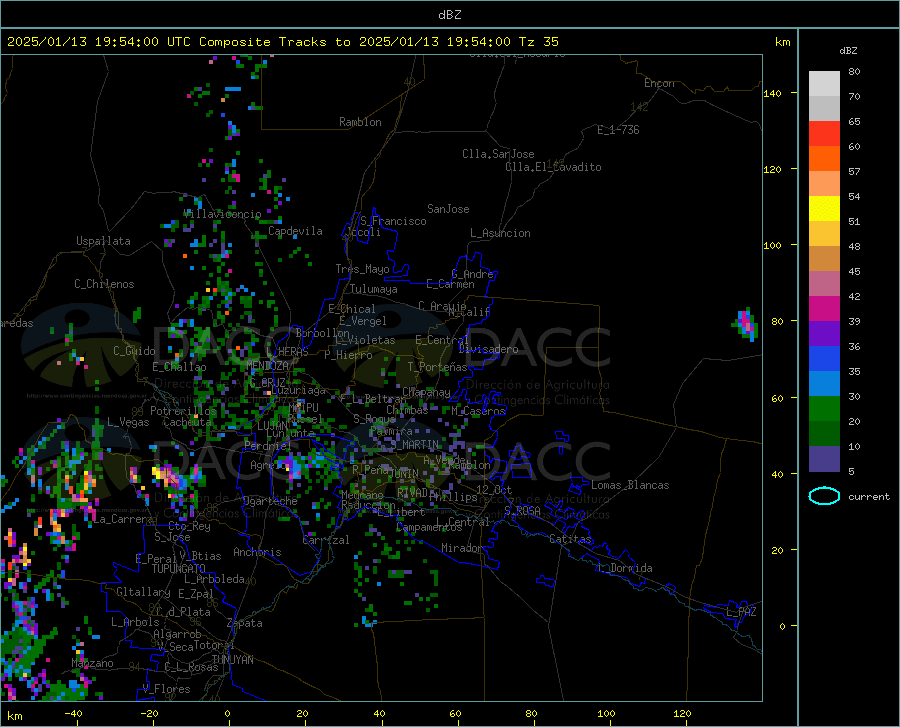Choose the green 20-30 dBZ legend swatch
Viewport: 900px width, 727px height.
click(824, 409)
